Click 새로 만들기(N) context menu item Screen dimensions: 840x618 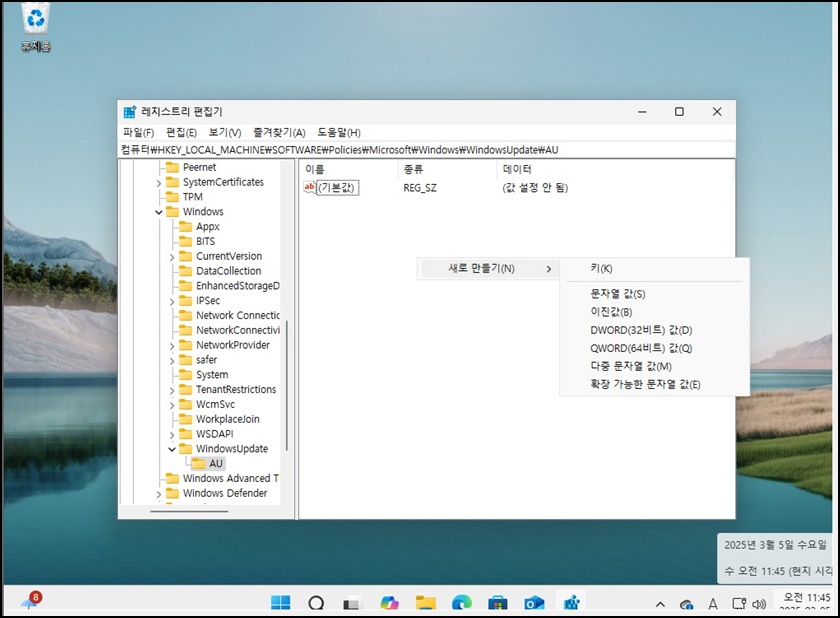[488, 268]
